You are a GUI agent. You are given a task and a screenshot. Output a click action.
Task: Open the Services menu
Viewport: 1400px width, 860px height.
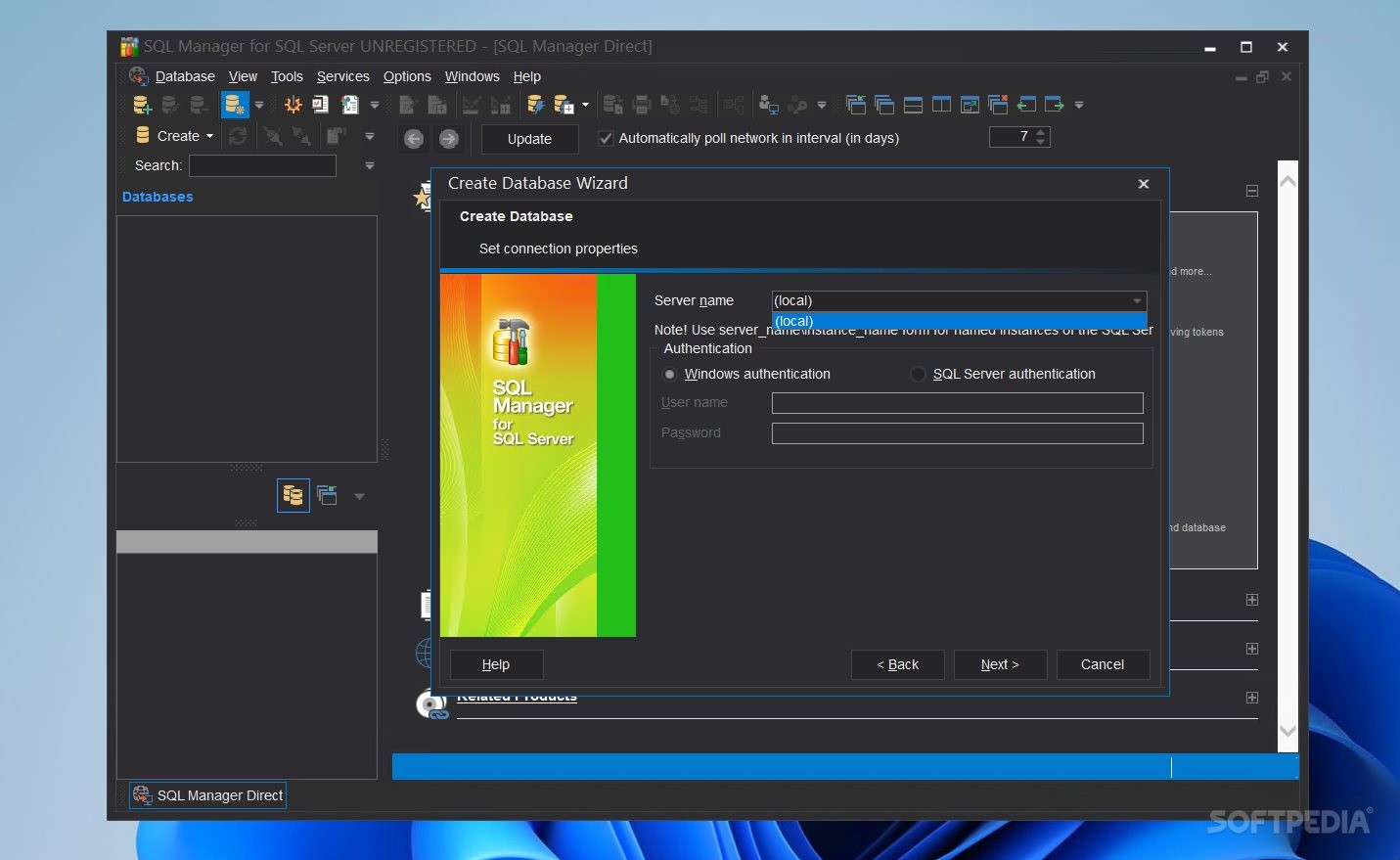pyautogui.click(x=343, y=76)
